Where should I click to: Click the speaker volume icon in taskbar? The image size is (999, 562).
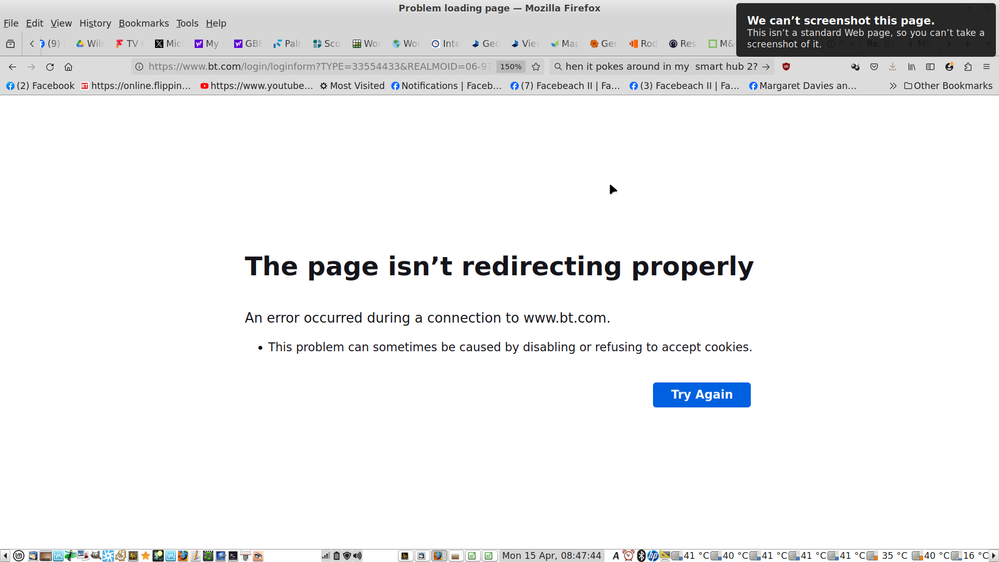[x=357, y=556]
